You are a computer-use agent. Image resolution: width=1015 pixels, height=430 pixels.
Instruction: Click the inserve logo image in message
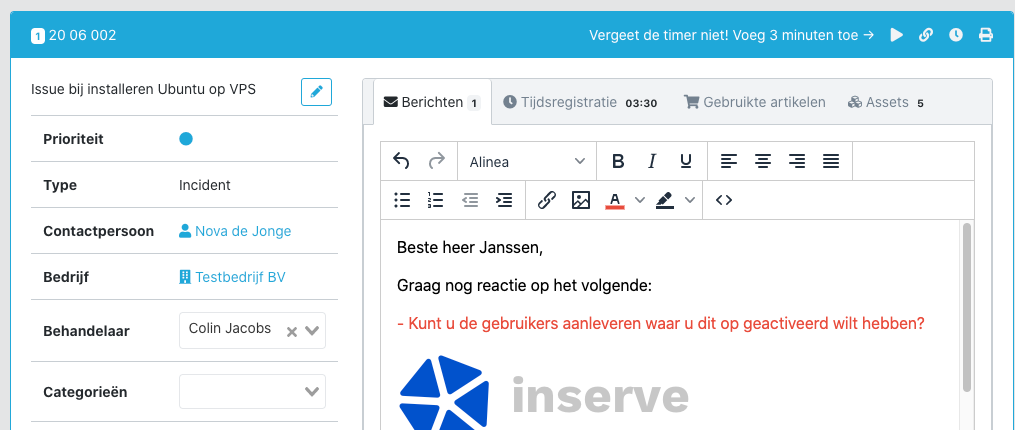544,392
